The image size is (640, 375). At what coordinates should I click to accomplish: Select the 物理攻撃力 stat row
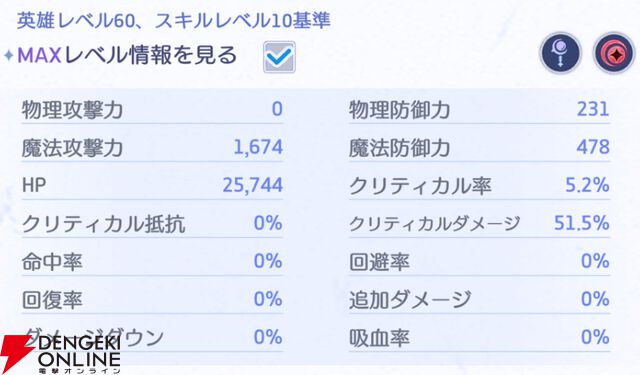click(152, 110)
